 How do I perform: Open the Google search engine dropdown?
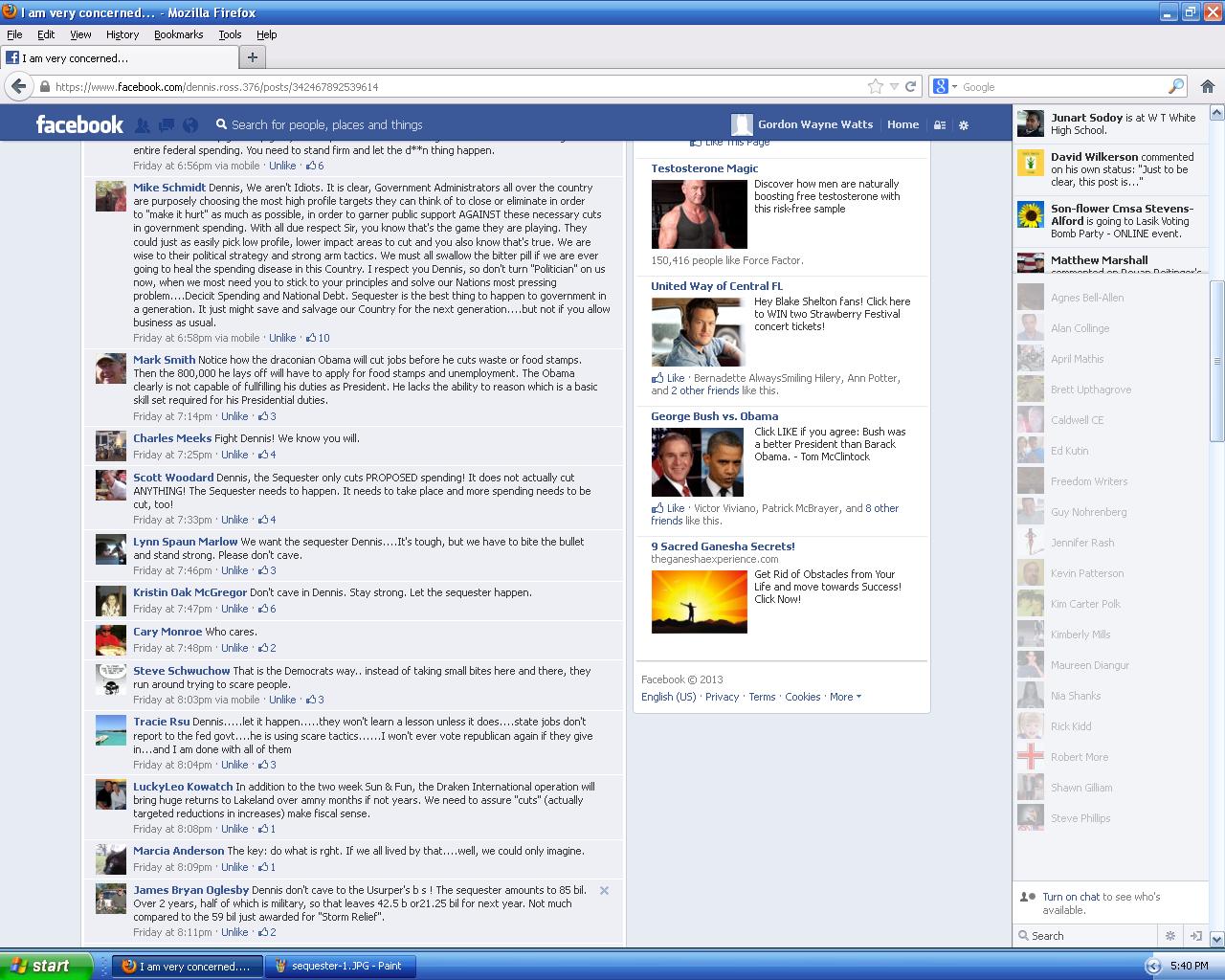[945, 86]
